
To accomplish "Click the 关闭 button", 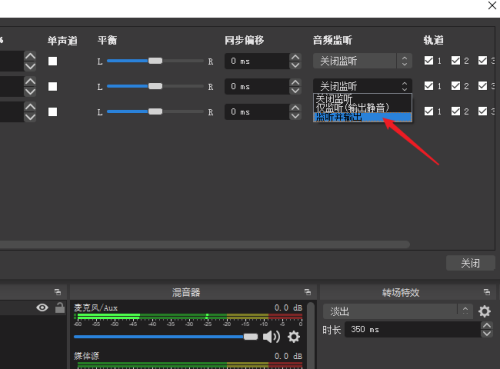I will coord(470,263).
